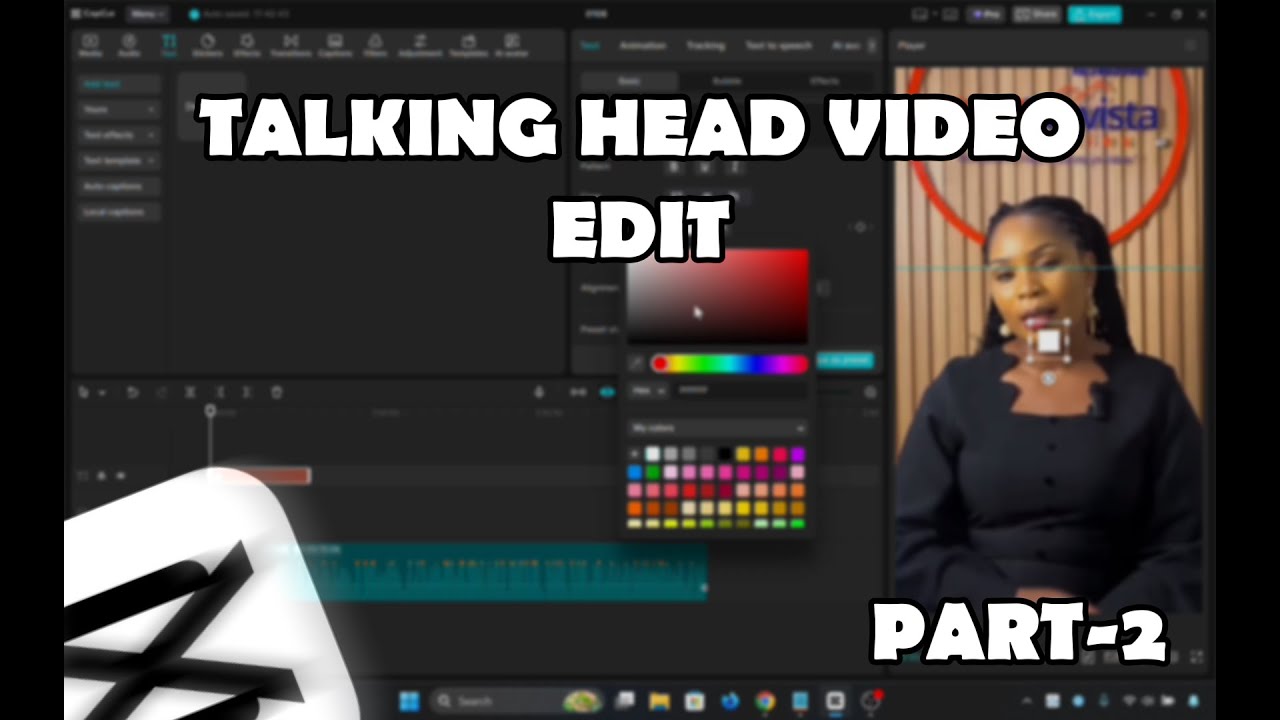This screenshot has height=720, width=1280.
Task: Open the Audio panel icon
Action: (x=129, y=44)
